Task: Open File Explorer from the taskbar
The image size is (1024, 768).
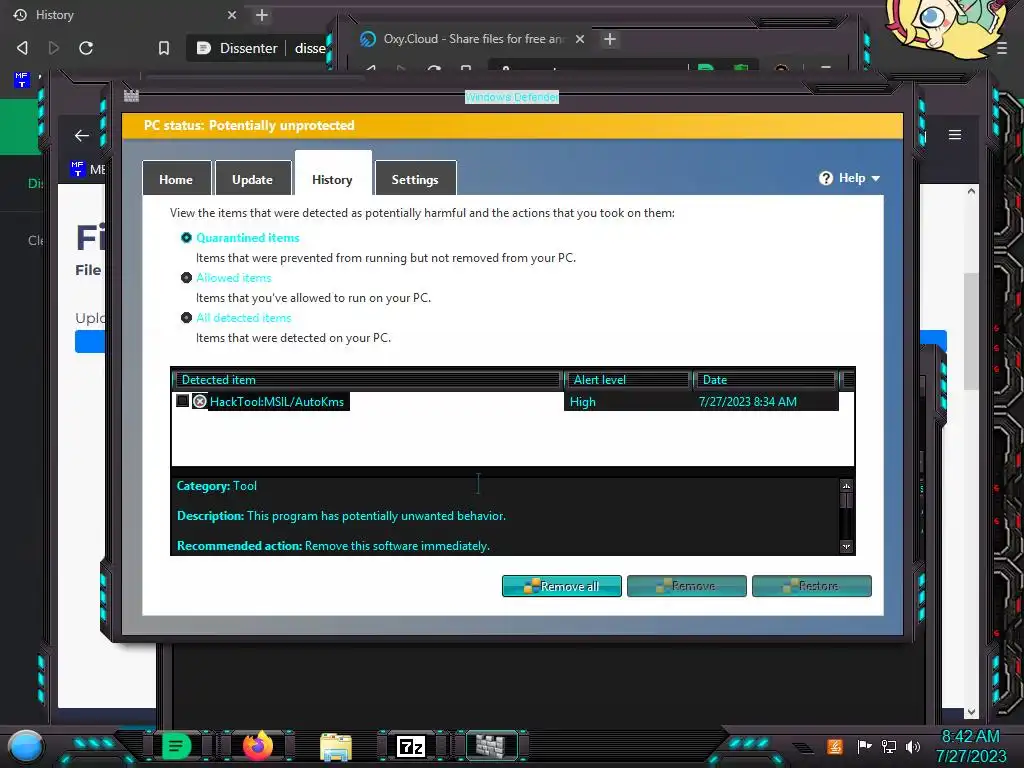Action: [x=336, y=747]
